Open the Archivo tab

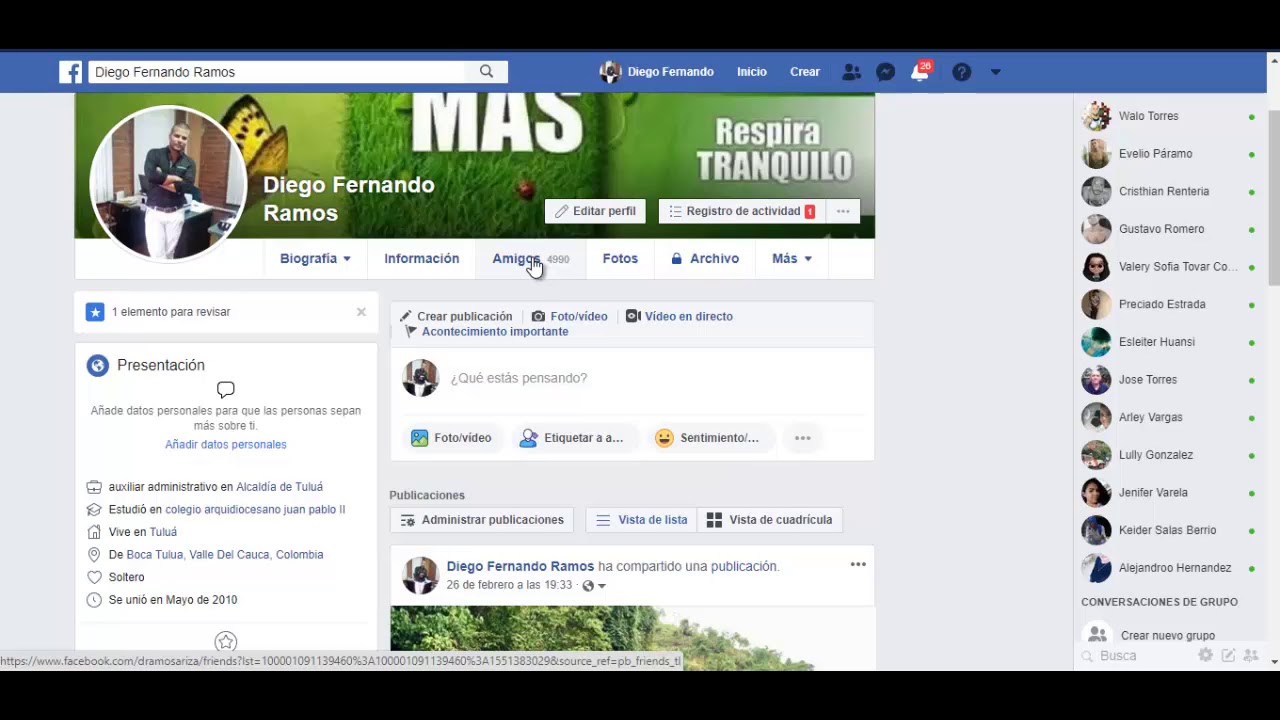705,258
